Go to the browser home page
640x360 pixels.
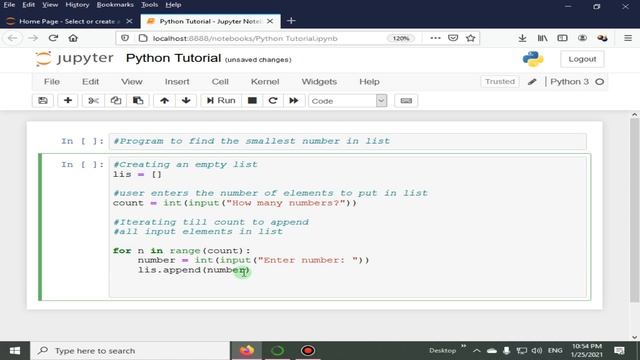(73, 38)
